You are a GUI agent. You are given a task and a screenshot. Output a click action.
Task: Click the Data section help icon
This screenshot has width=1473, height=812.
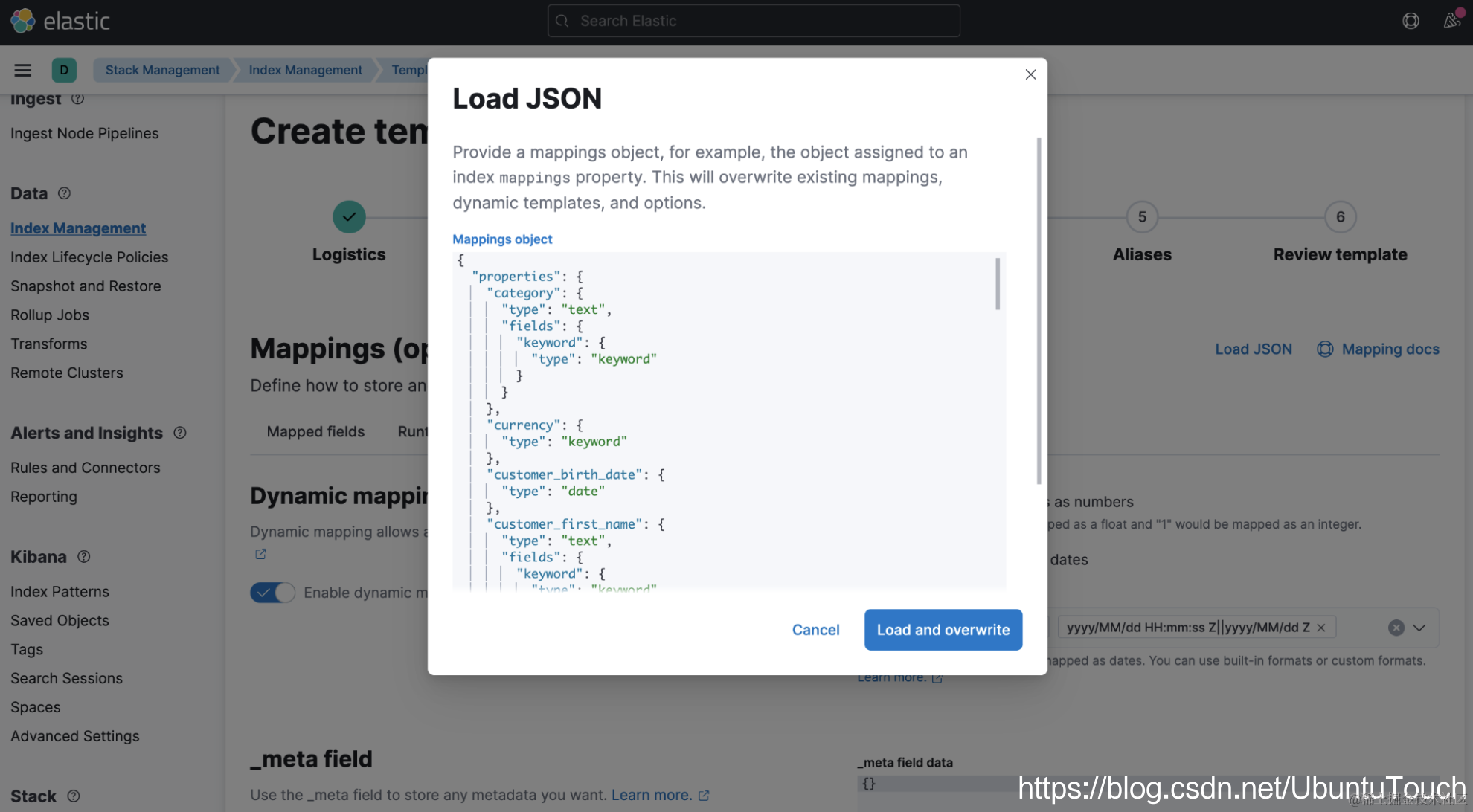tap(65, 193)
